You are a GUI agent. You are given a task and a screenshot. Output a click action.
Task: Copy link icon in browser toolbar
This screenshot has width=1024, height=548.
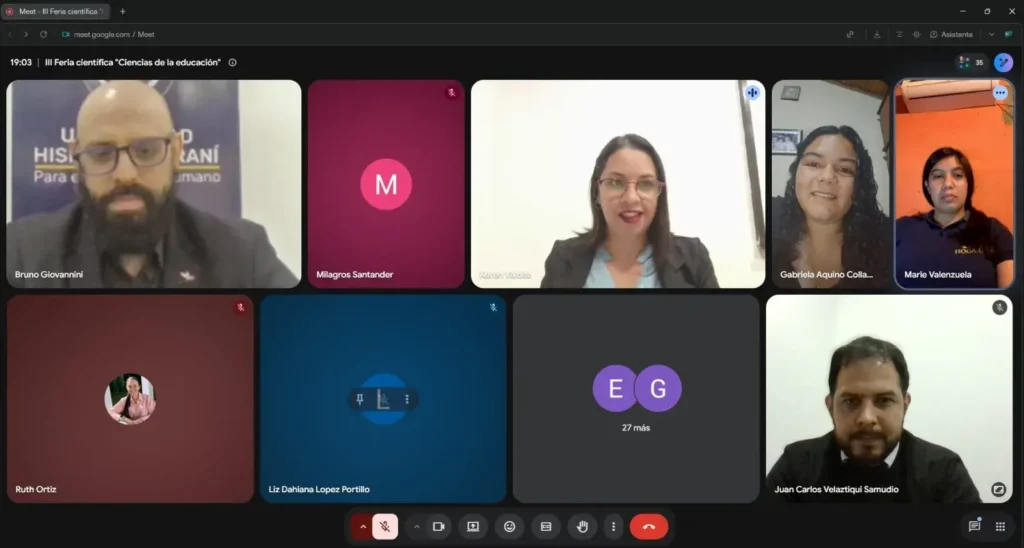[x=850, y=35]
